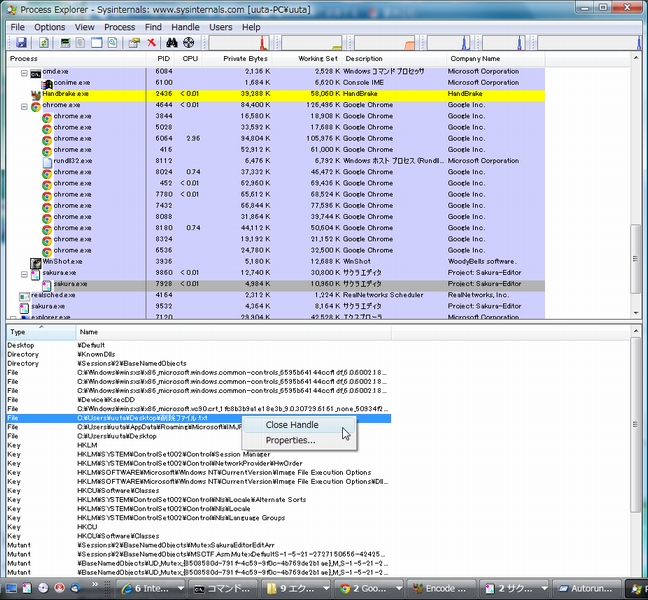Click the binoculars Find Handle icon
This screenshot has height=600, width=648.
tap(172, 43)
